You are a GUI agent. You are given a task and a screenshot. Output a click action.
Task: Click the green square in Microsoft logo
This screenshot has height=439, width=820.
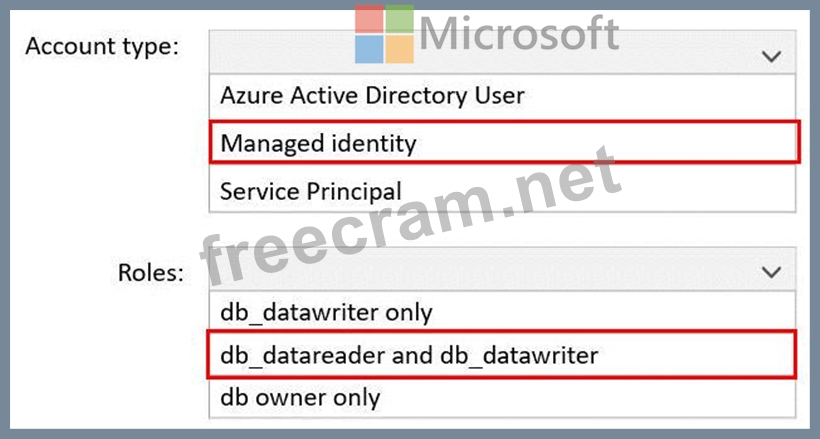click(x=400, y=19)
